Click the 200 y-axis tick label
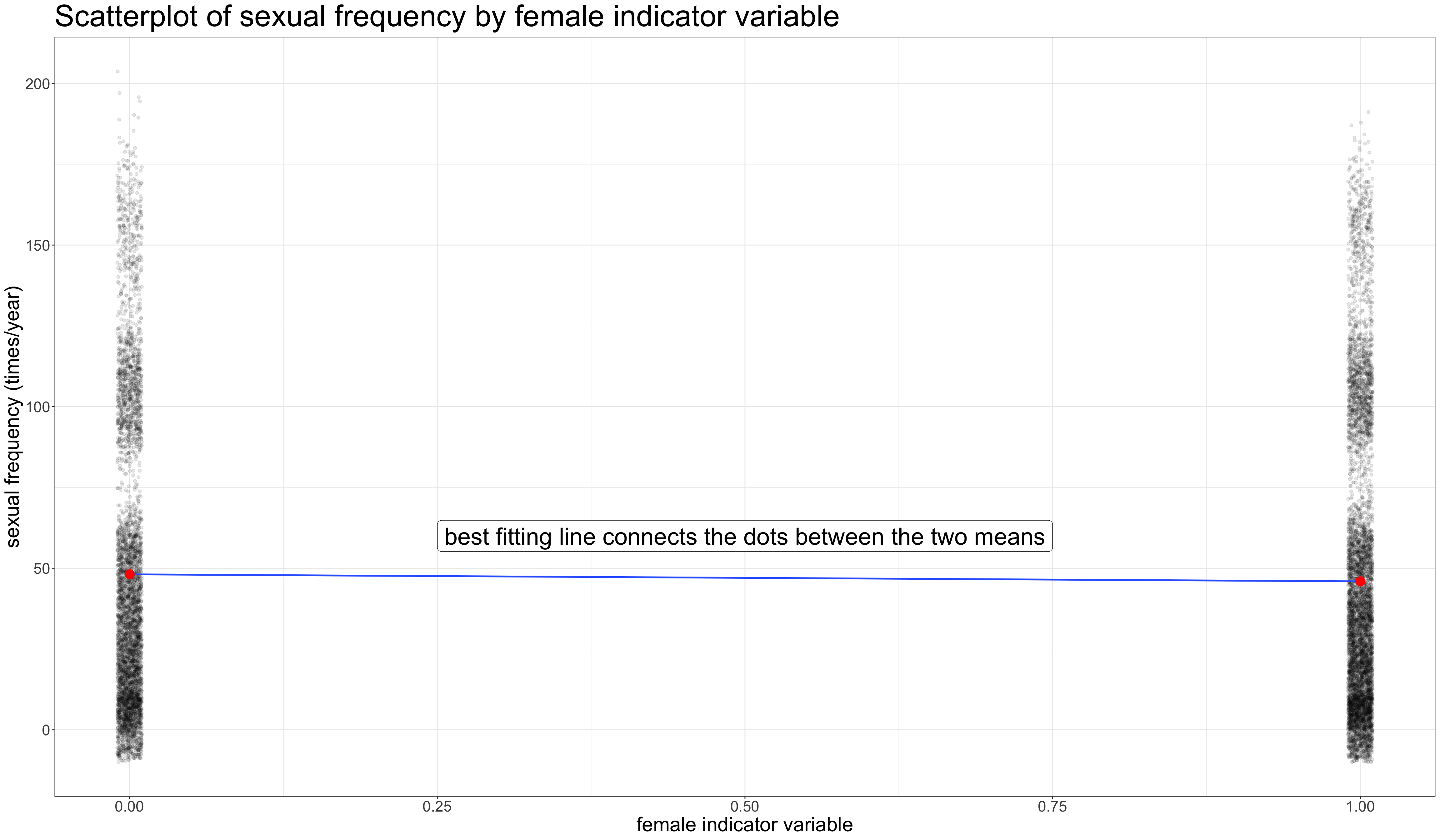Screen dimensions: 1440x840 coord(36,84)
